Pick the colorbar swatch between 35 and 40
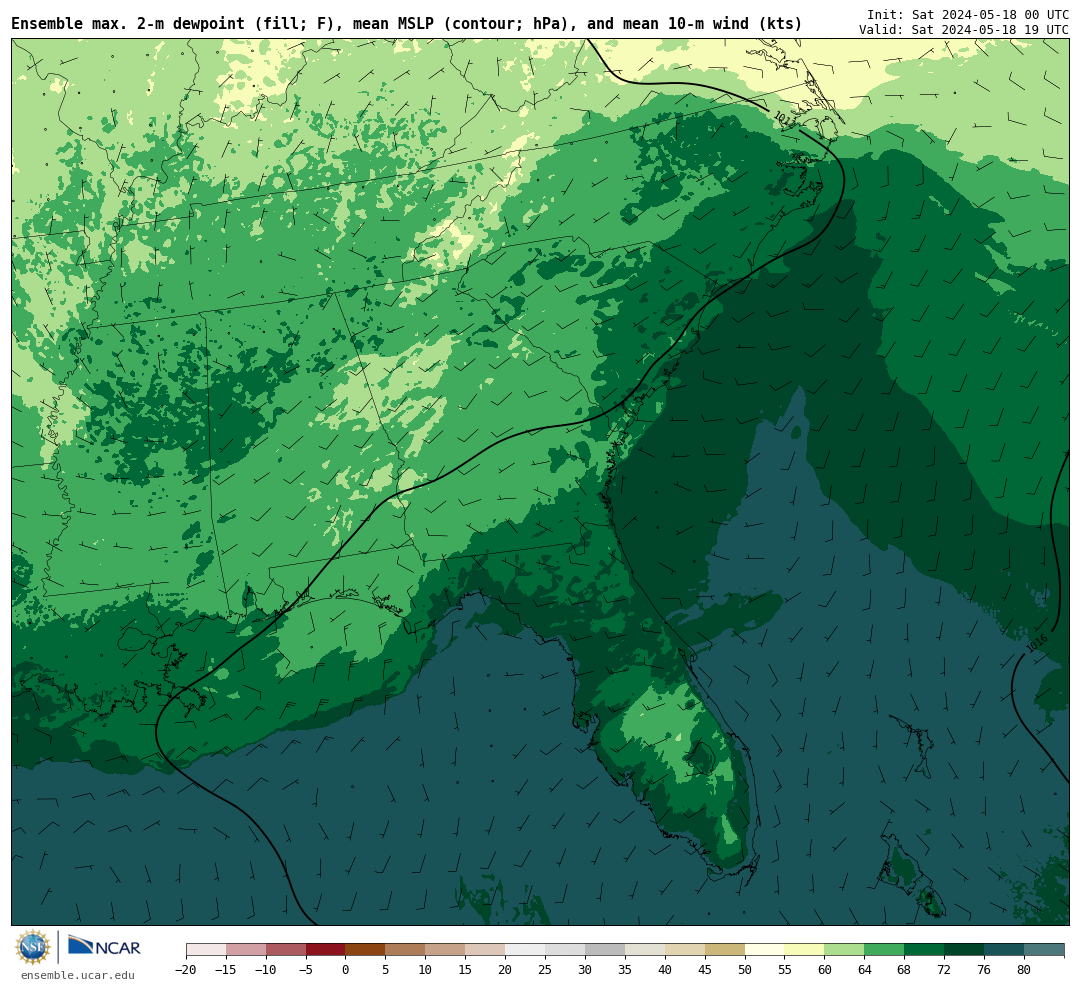The height and width of the screenshot is (988, 1080). [645, 950]
